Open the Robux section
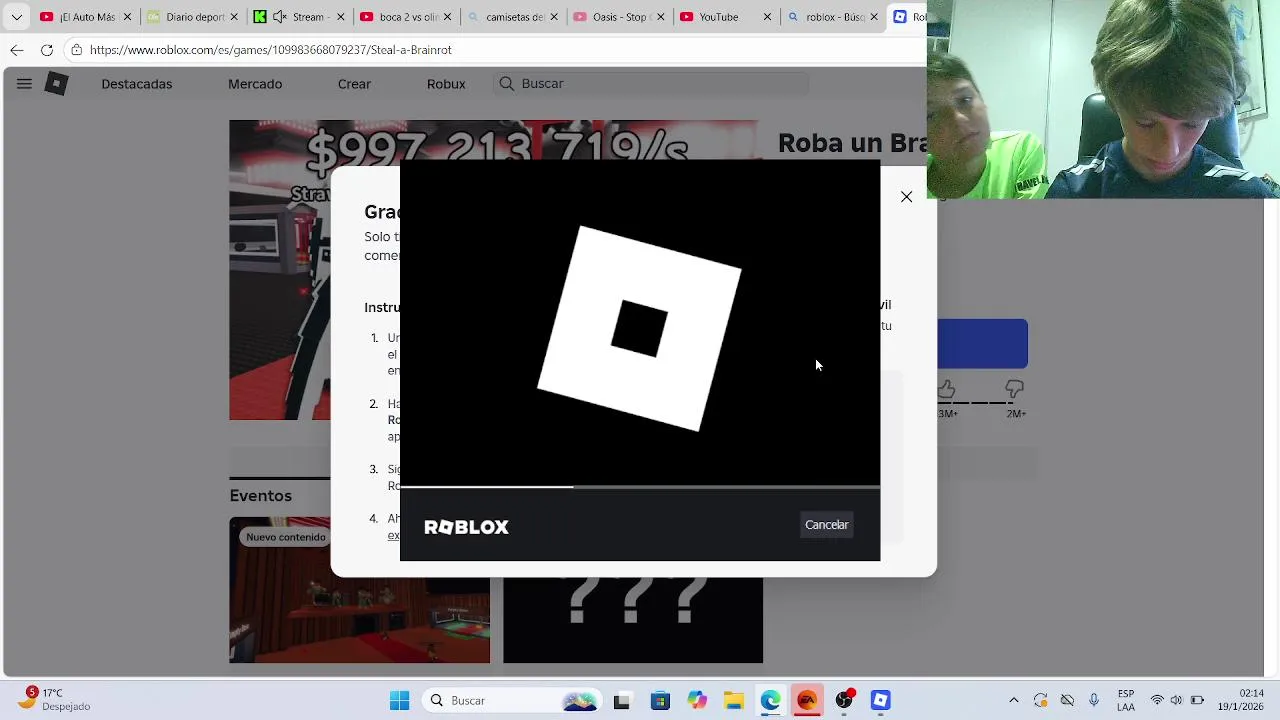This screenshot has height=720, width=1280. click(x=446, y=84)
